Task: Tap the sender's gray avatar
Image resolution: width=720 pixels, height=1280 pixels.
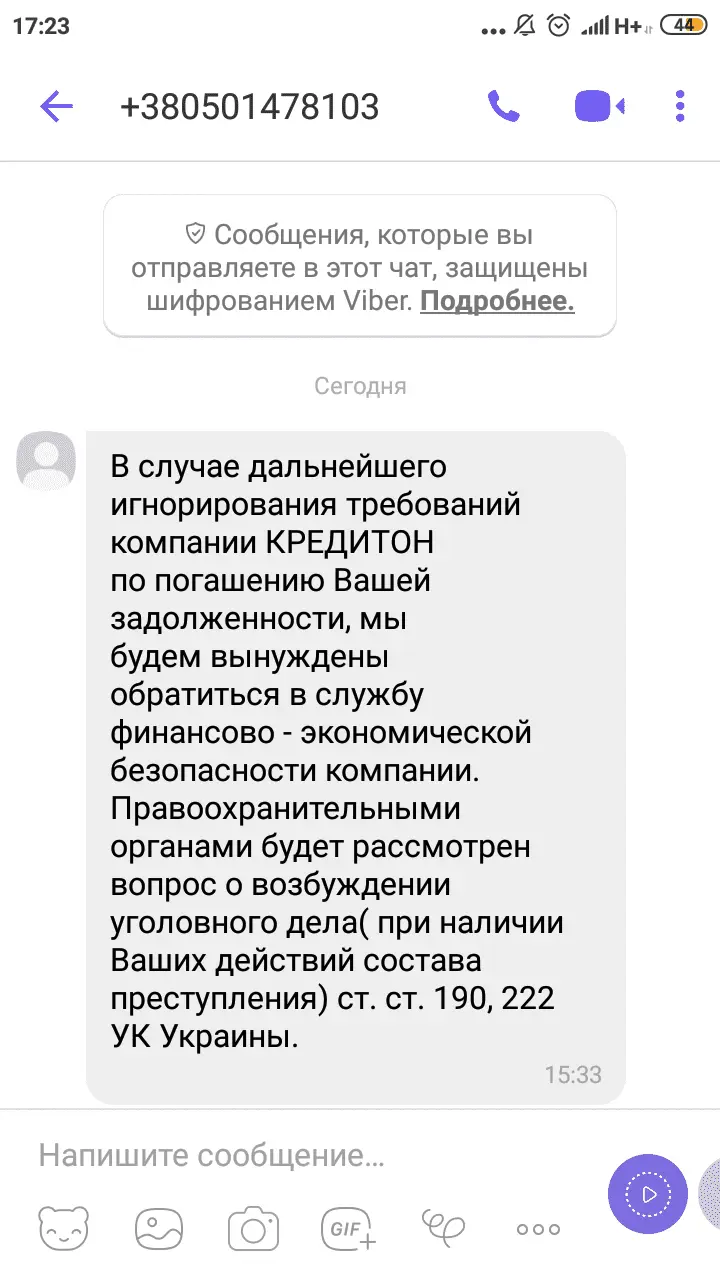Action: point(46,461)
